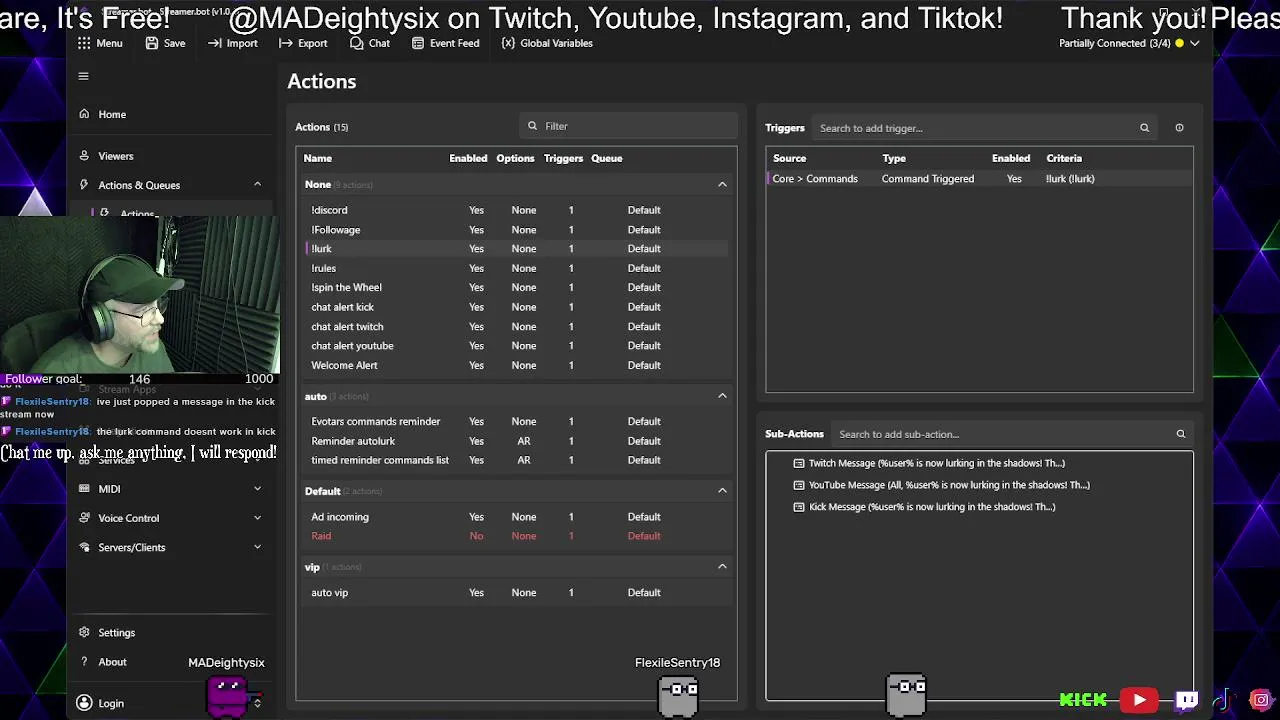Viewport: 1280px width, 720px height.
Task: Toggle the sidebar with the hamburger icon
Action: [x=84, y=76]
